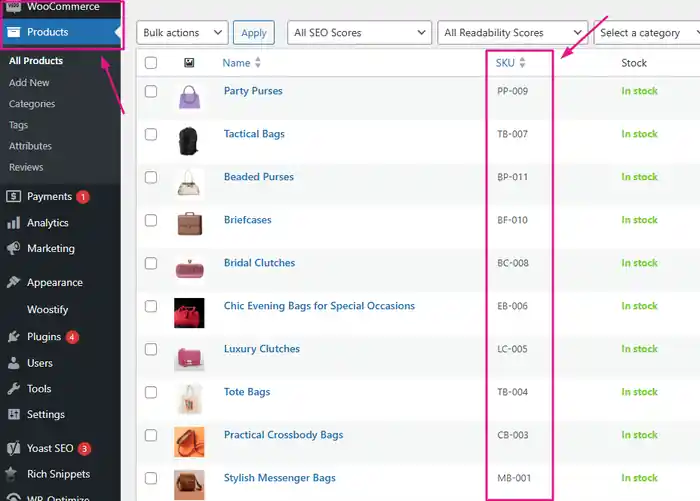Open the Marketing megaphone icon
Screen dimensions: 700x501
[x=13, y=248]
